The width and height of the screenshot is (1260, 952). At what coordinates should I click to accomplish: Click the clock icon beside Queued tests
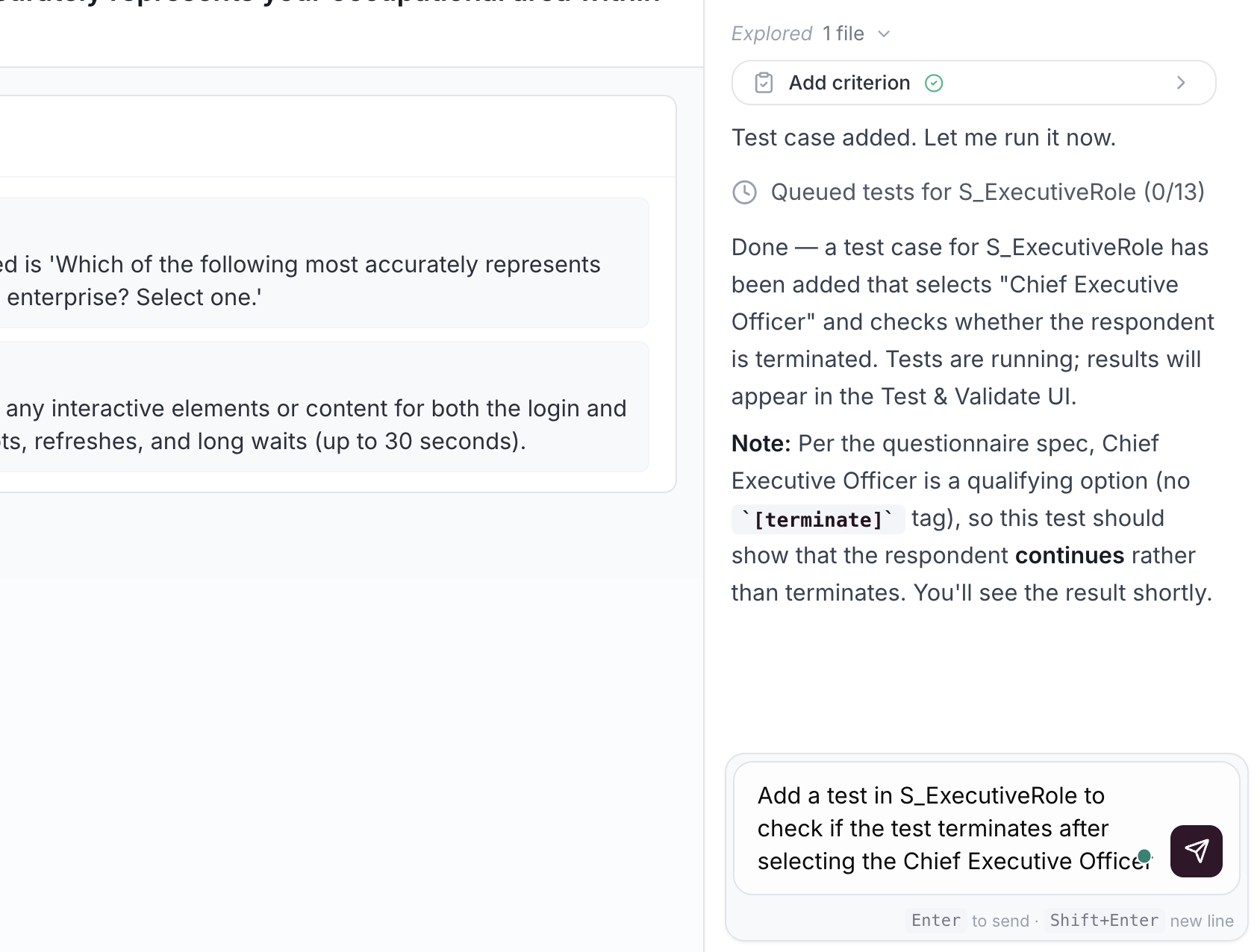[x=744, y=192]
